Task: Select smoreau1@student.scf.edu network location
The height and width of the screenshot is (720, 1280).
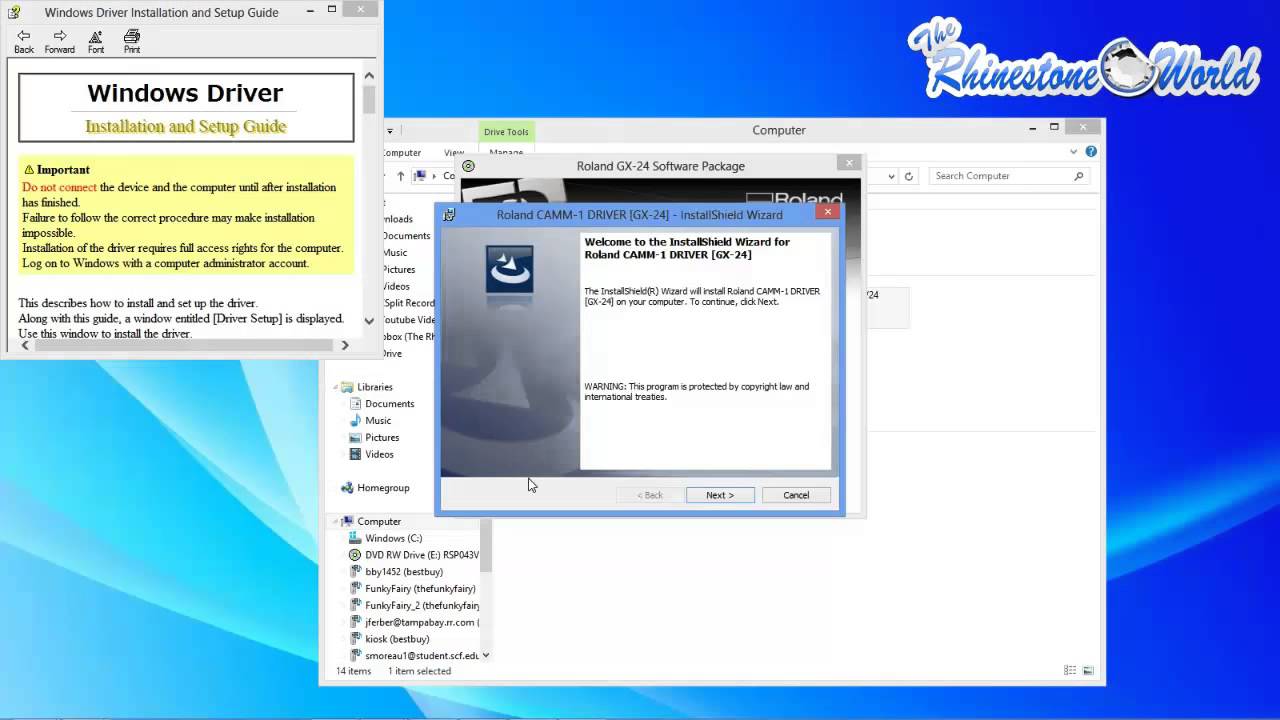Action: point(422,656)
